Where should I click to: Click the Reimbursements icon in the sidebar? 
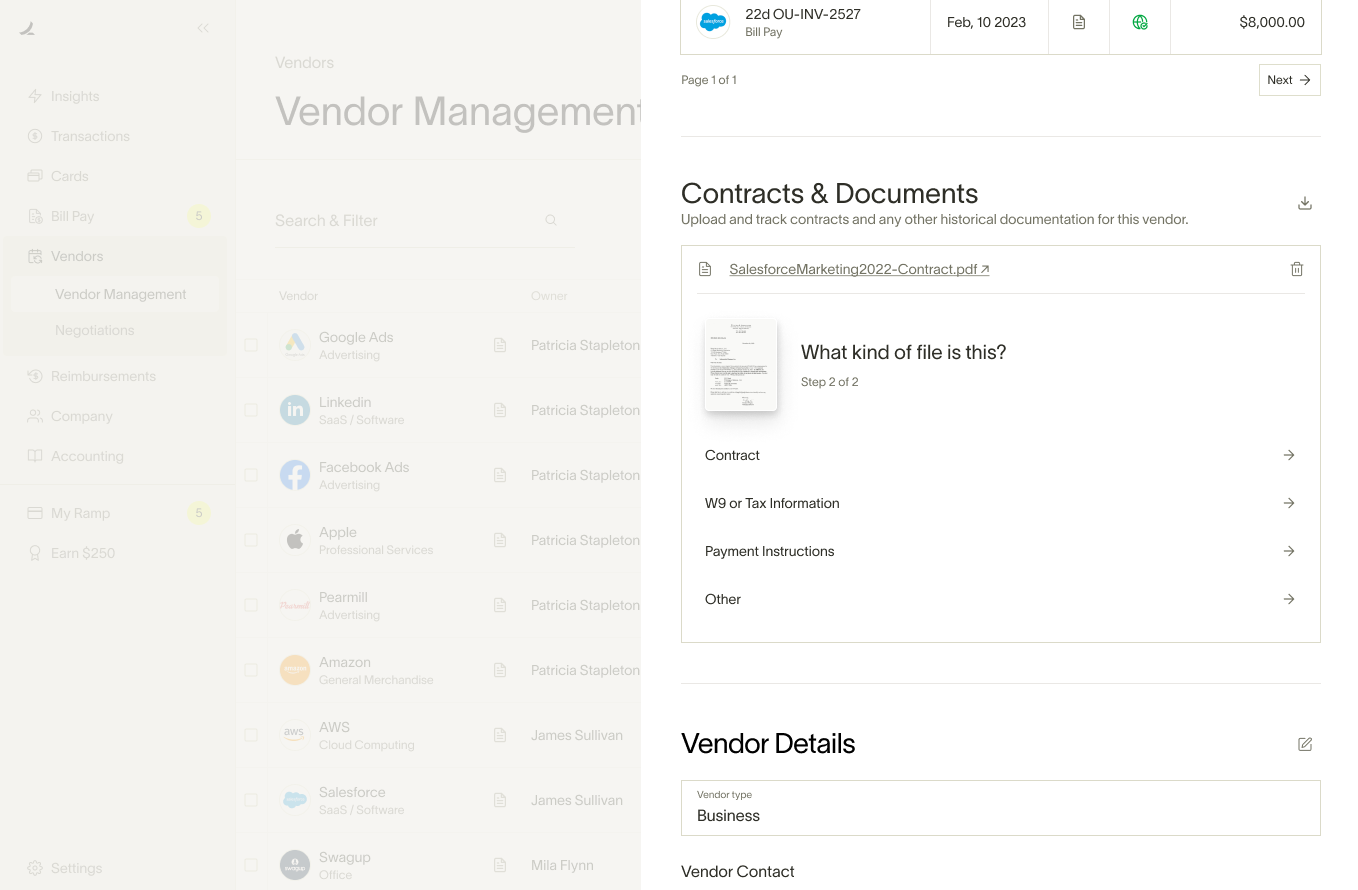(35, 376)
